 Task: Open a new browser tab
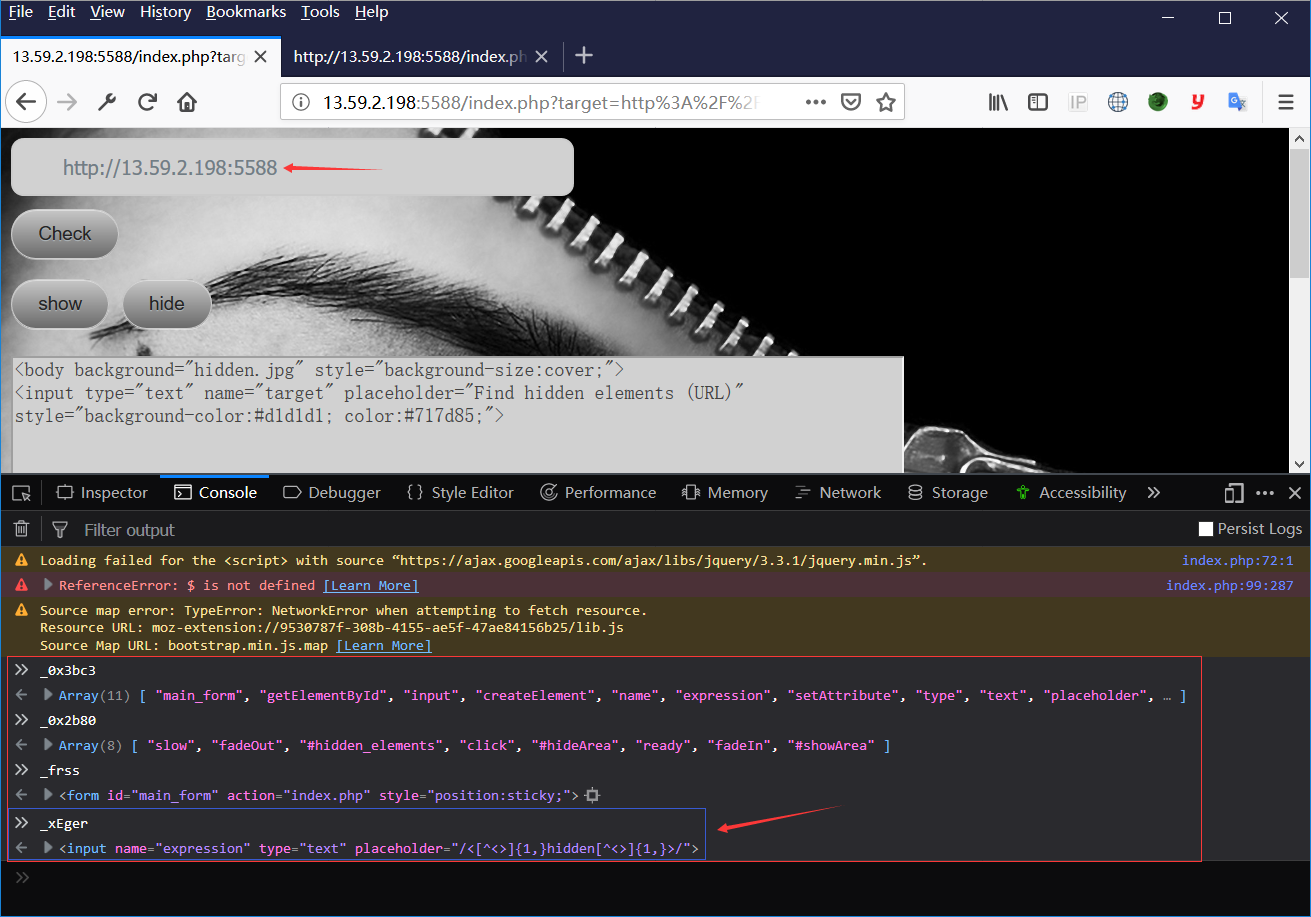click(x=584, y=56)
